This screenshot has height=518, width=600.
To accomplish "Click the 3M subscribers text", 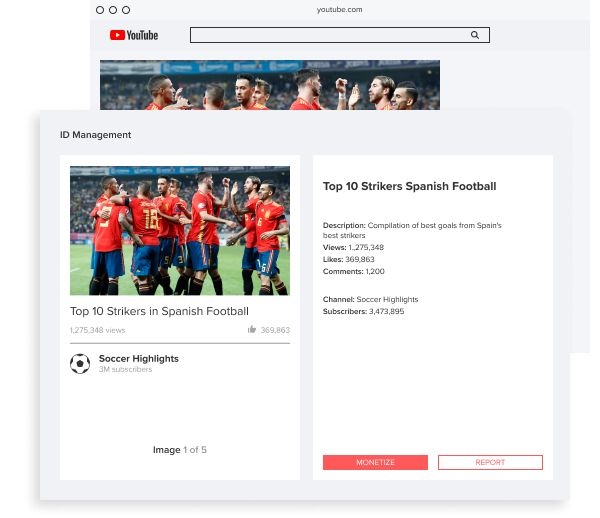I will click(126, 369).
